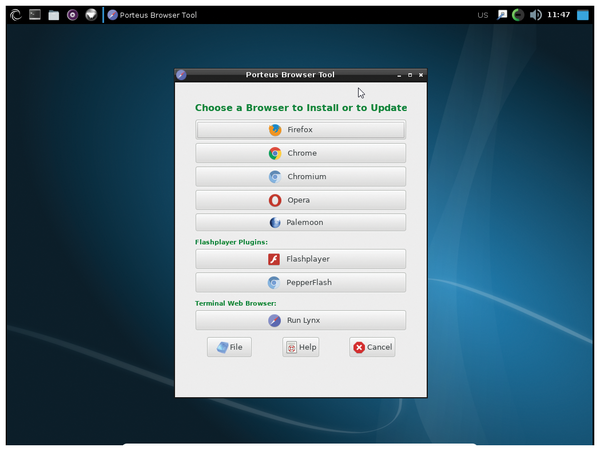Select the Chromium install button
Viewport: 600px width, 451px height.
(300, 176)
